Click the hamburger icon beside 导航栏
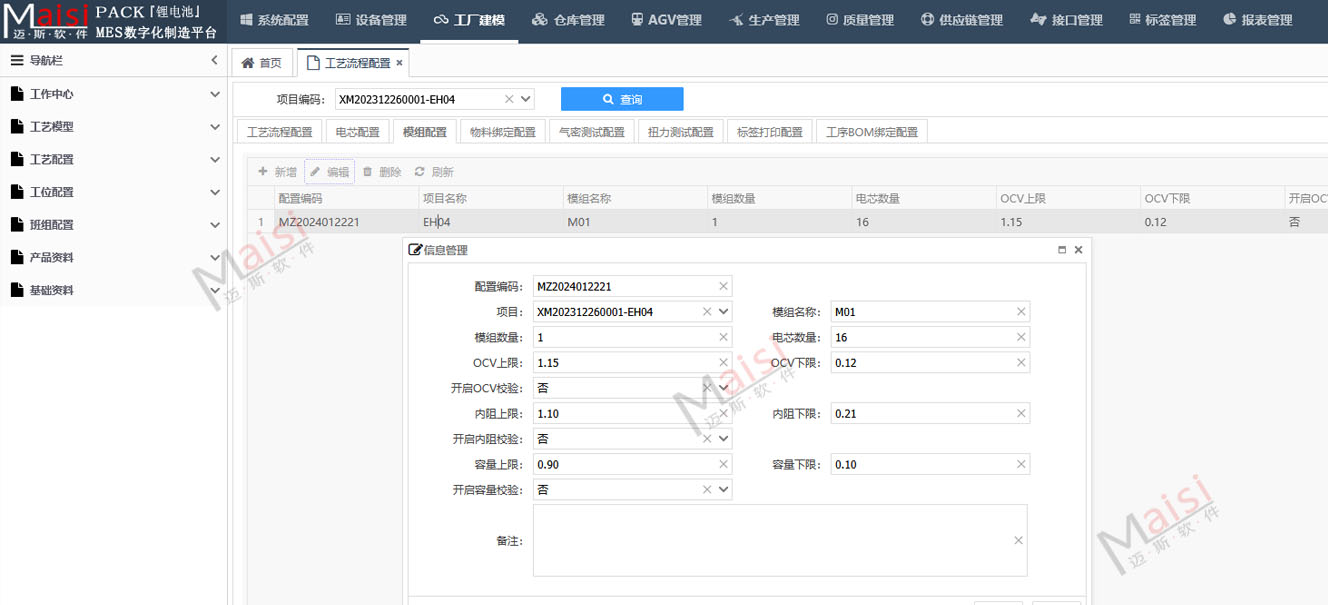Viewport: 1328px width, 605px height. point(16,60)
